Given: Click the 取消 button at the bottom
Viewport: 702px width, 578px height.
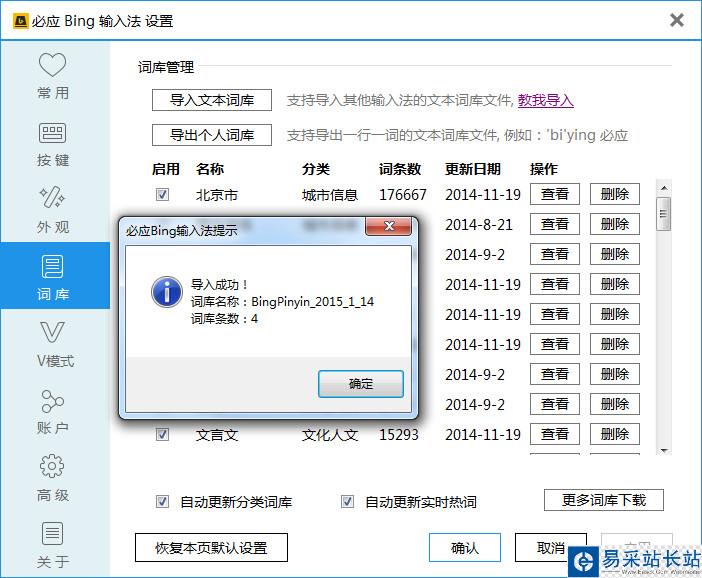Looking at the screenshot, I should (550, 547).
